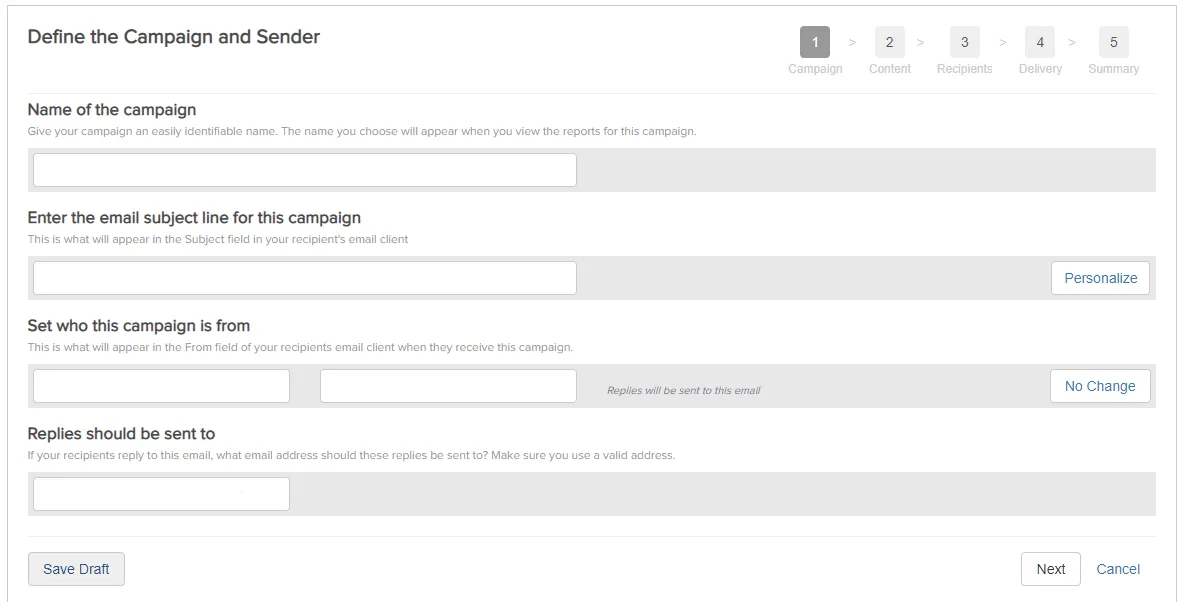Proceed with the Next button
This screenshot has width=1184, height=602.
point(1050,568)
